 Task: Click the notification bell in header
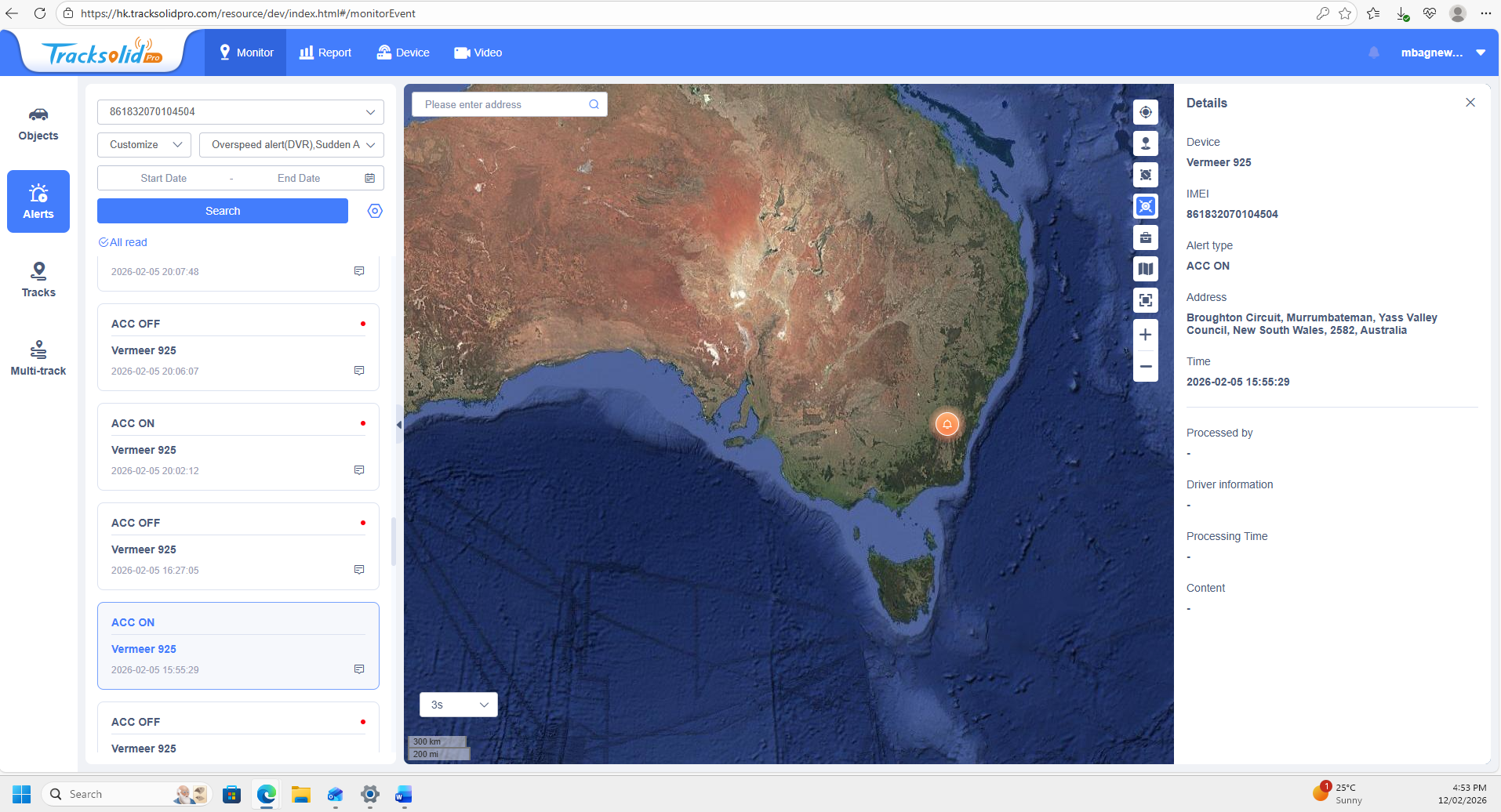point(1373,53)
